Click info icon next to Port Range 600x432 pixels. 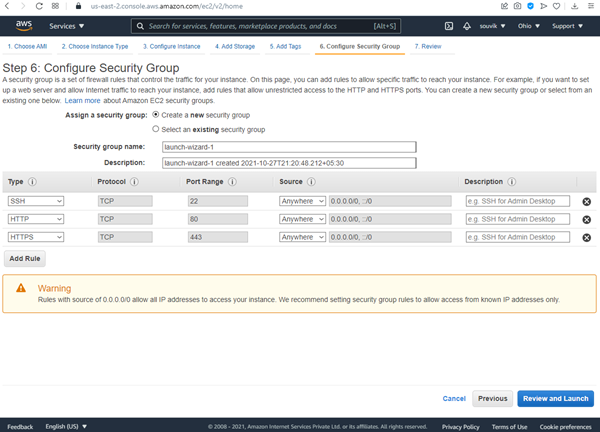(x=232, y=182)
